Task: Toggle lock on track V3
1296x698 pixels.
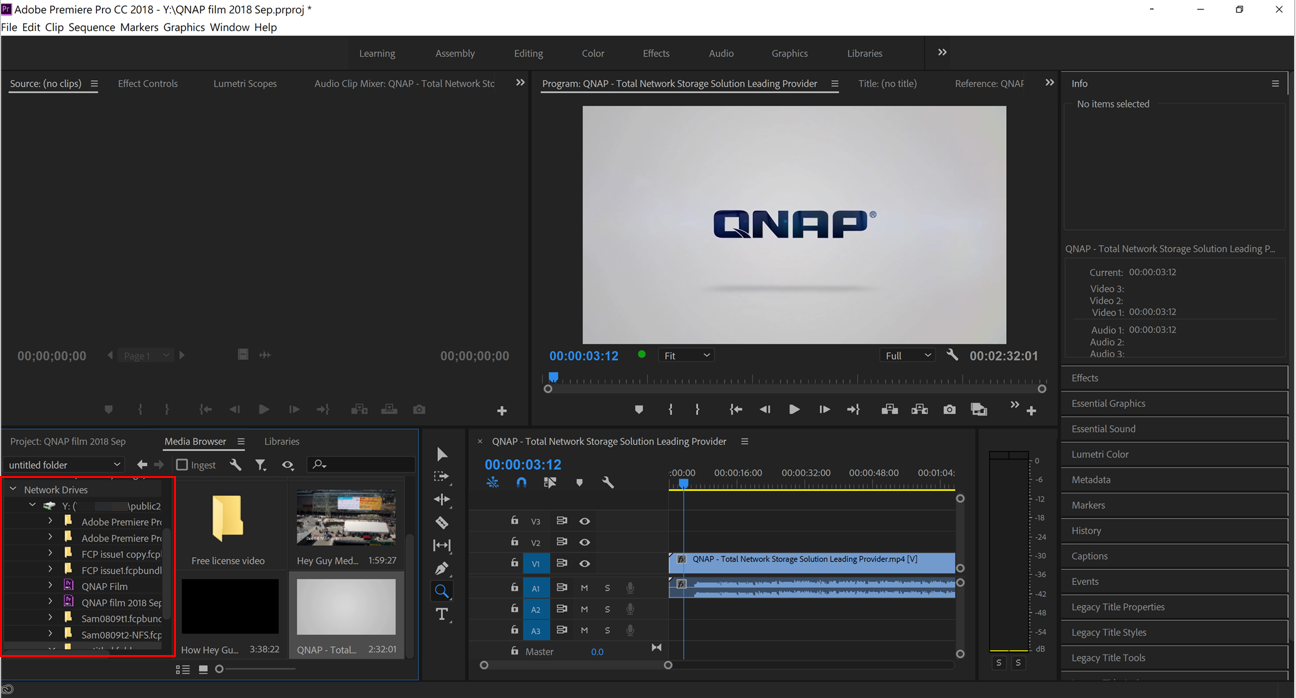Action: point(514,521)
